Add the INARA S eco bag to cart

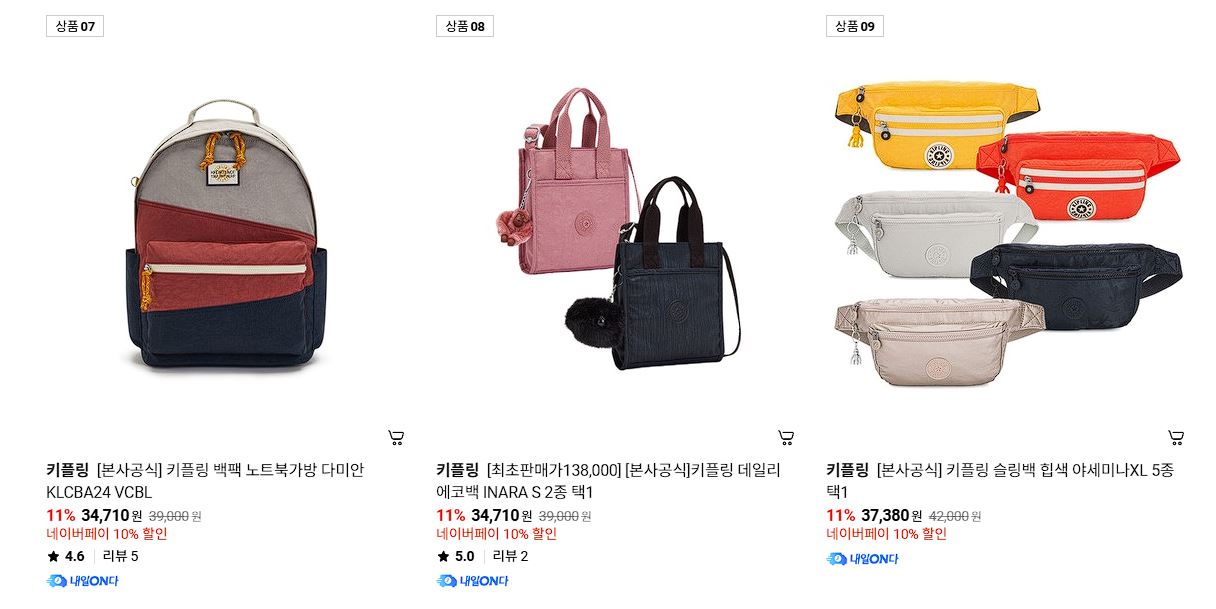click(786, 437)
